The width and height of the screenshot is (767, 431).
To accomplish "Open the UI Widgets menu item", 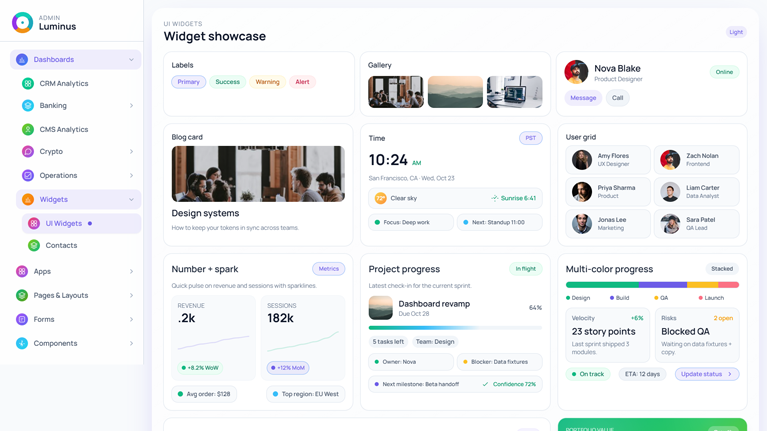I will [64, 223].
